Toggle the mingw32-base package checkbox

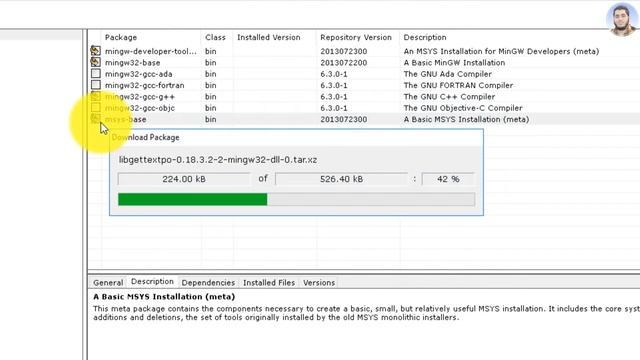tap(96, 62)
